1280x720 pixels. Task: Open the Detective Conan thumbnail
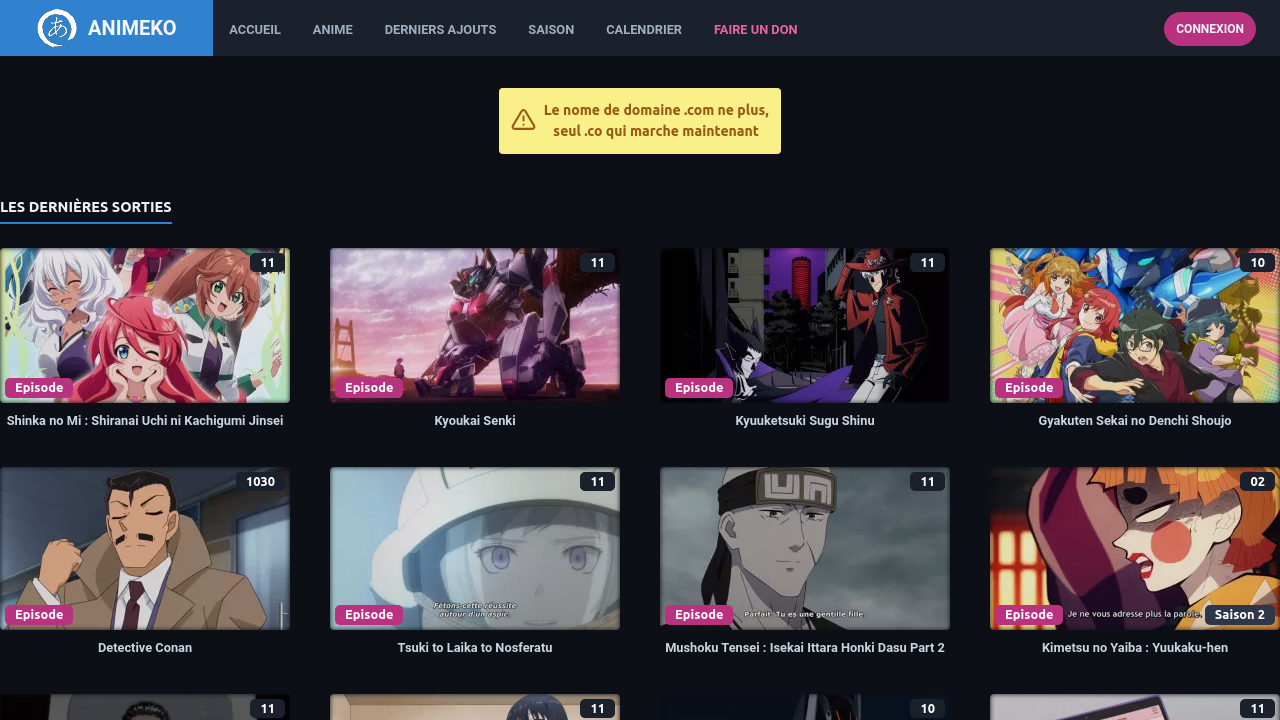(x=145, y=549)
